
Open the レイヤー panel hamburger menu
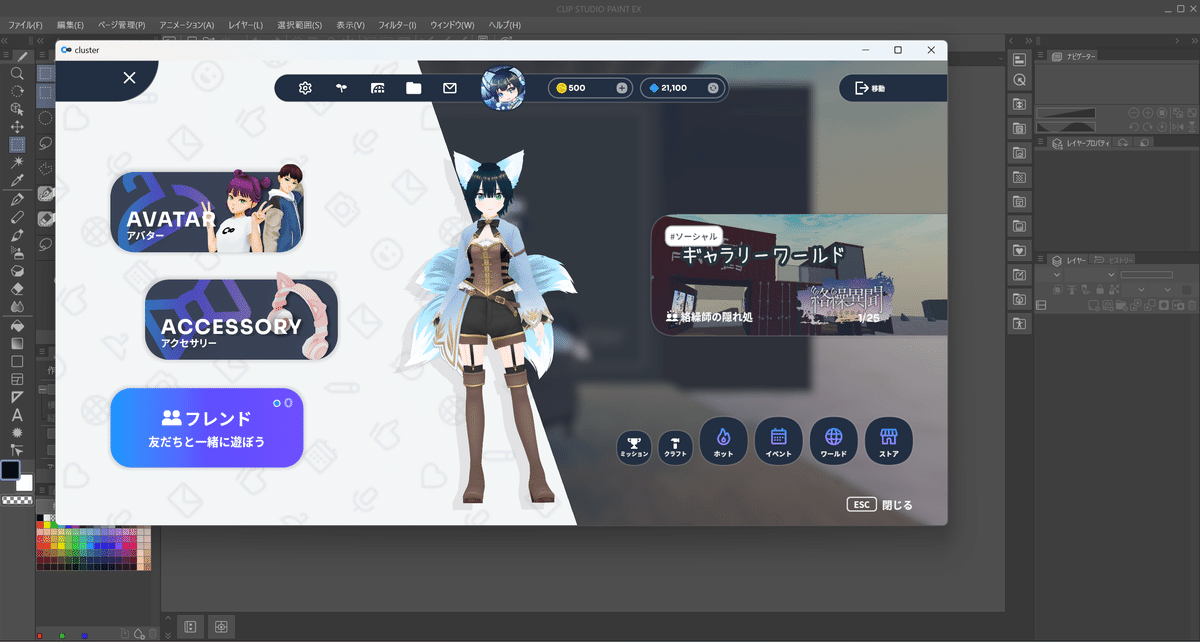pos(1040,260)
